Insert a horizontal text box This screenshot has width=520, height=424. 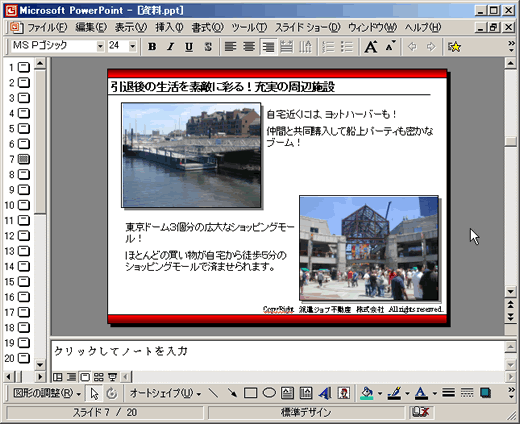pos(287,393)
